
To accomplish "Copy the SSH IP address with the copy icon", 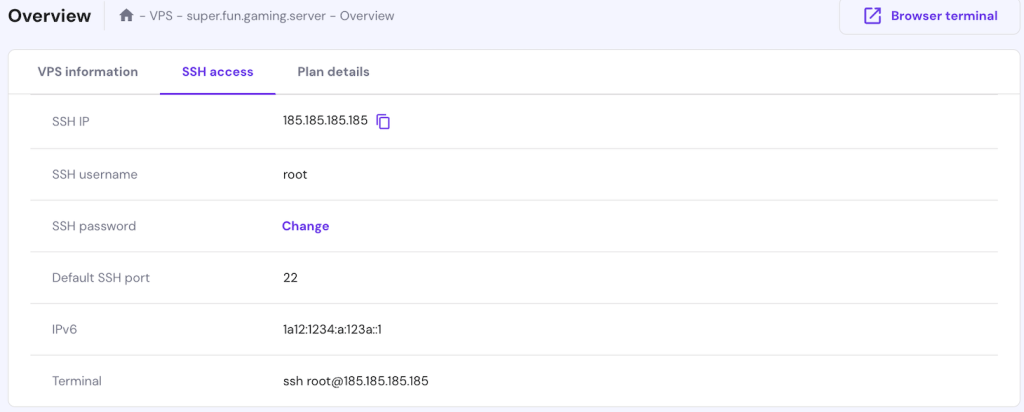I will pos(383,122).
